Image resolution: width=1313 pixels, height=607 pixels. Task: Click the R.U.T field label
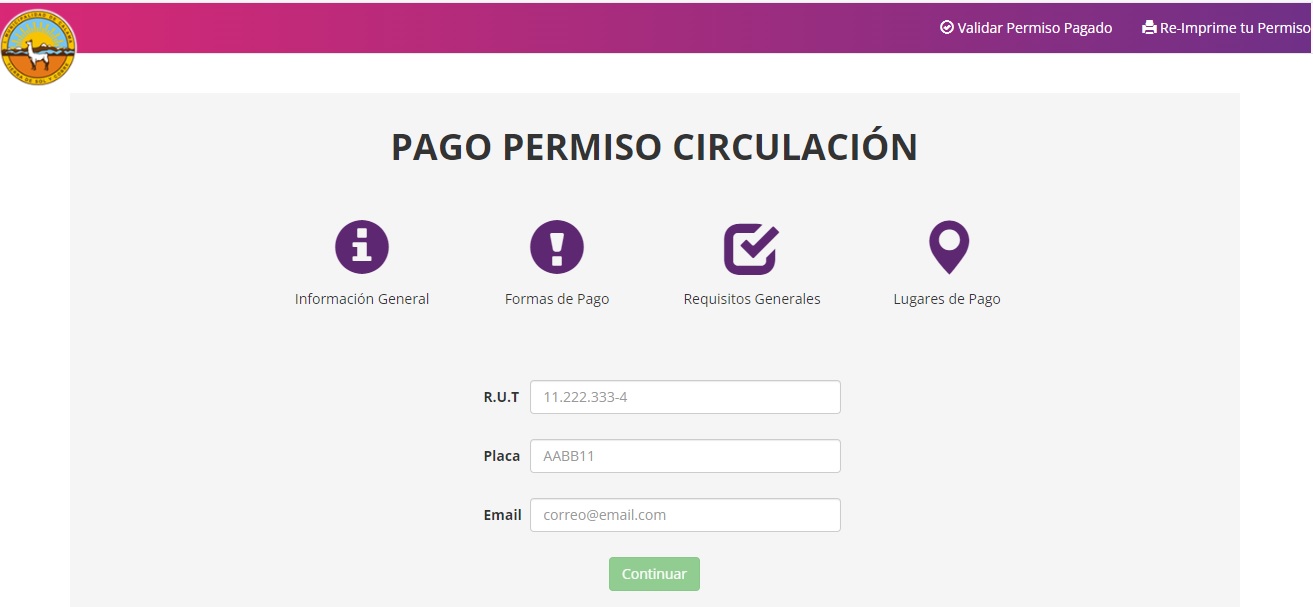tap(503, 396)
